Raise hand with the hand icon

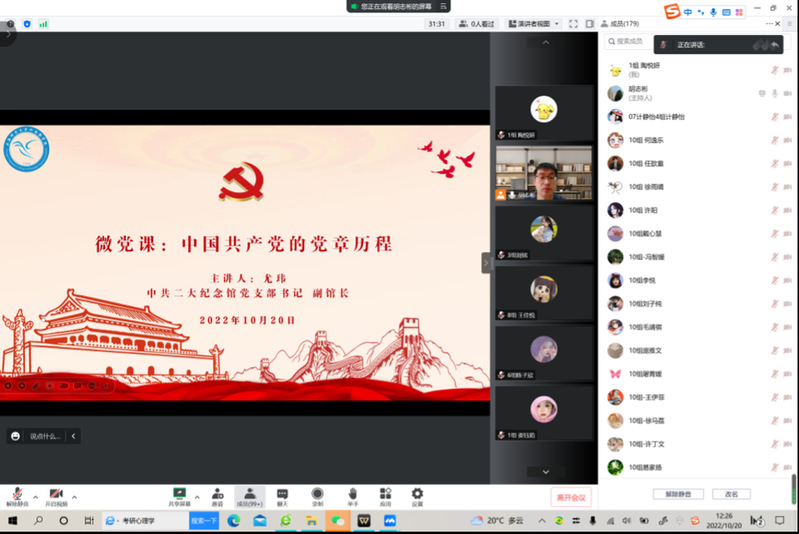(x=353, y=497)
